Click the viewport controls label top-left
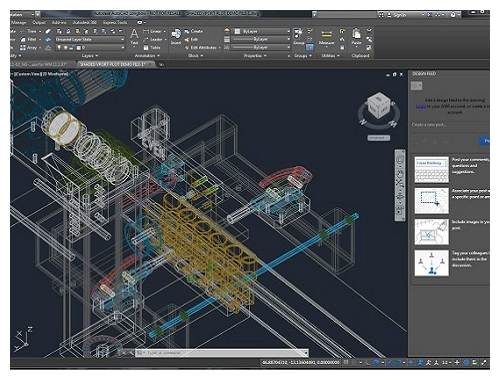500x380 pixels. 39,74
